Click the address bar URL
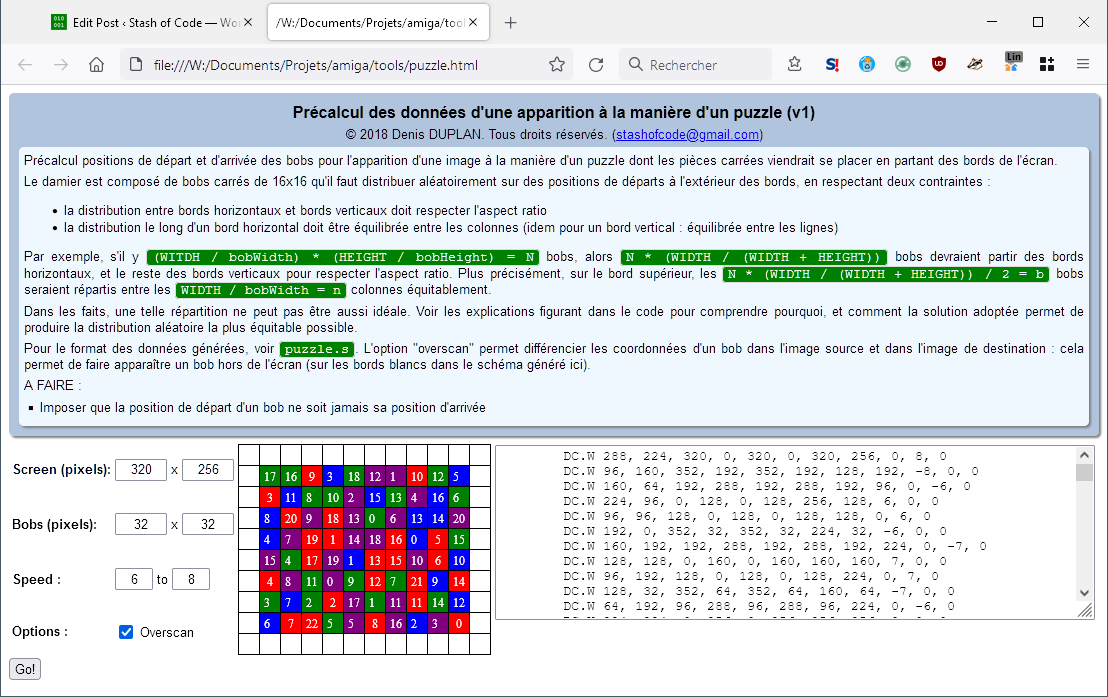 pyautogui.click(x=316, y=65)
